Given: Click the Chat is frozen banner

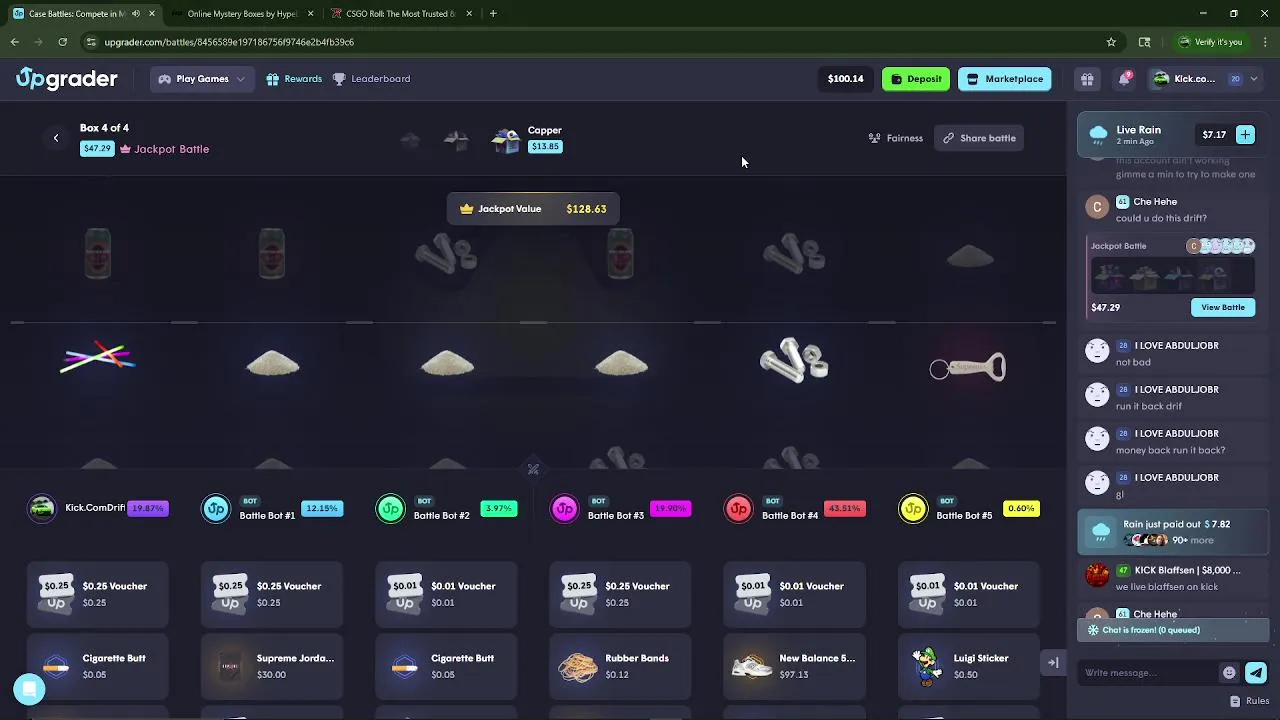Looking at the screenshot, I should [1172, 630].
